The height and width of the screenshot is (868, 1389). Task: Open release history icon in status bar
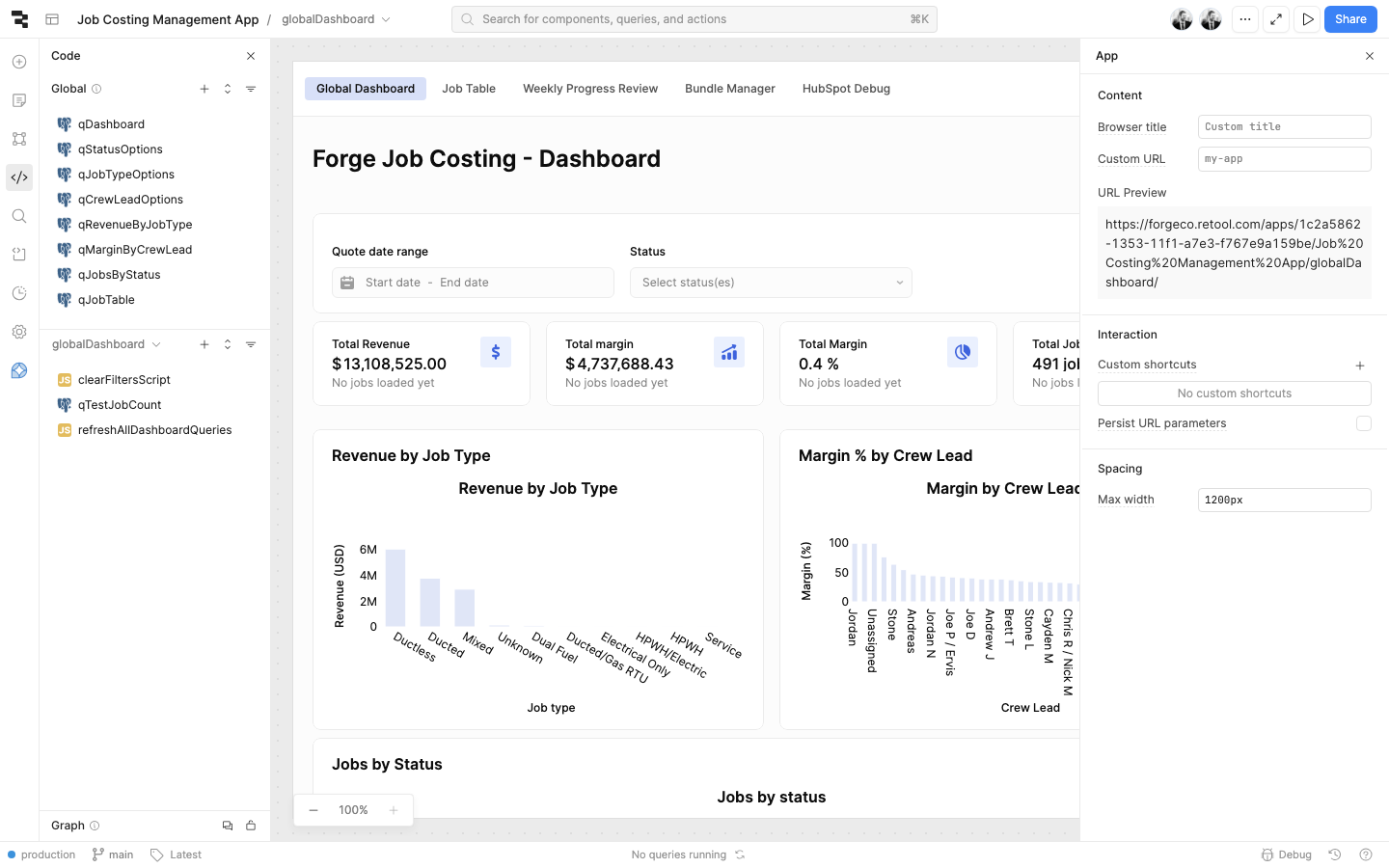(x=1335, y=854)
